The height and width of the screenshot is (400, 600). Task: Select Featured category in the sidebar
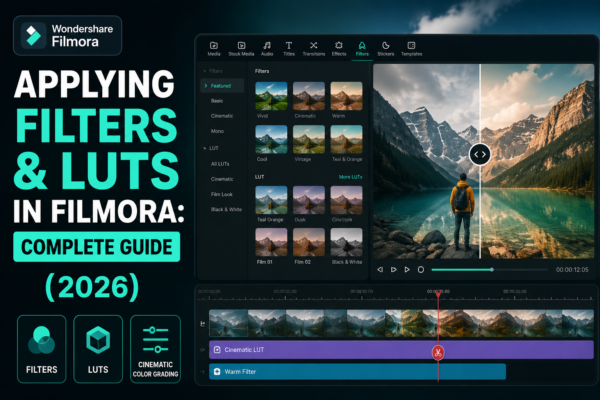tap(222, 86)
